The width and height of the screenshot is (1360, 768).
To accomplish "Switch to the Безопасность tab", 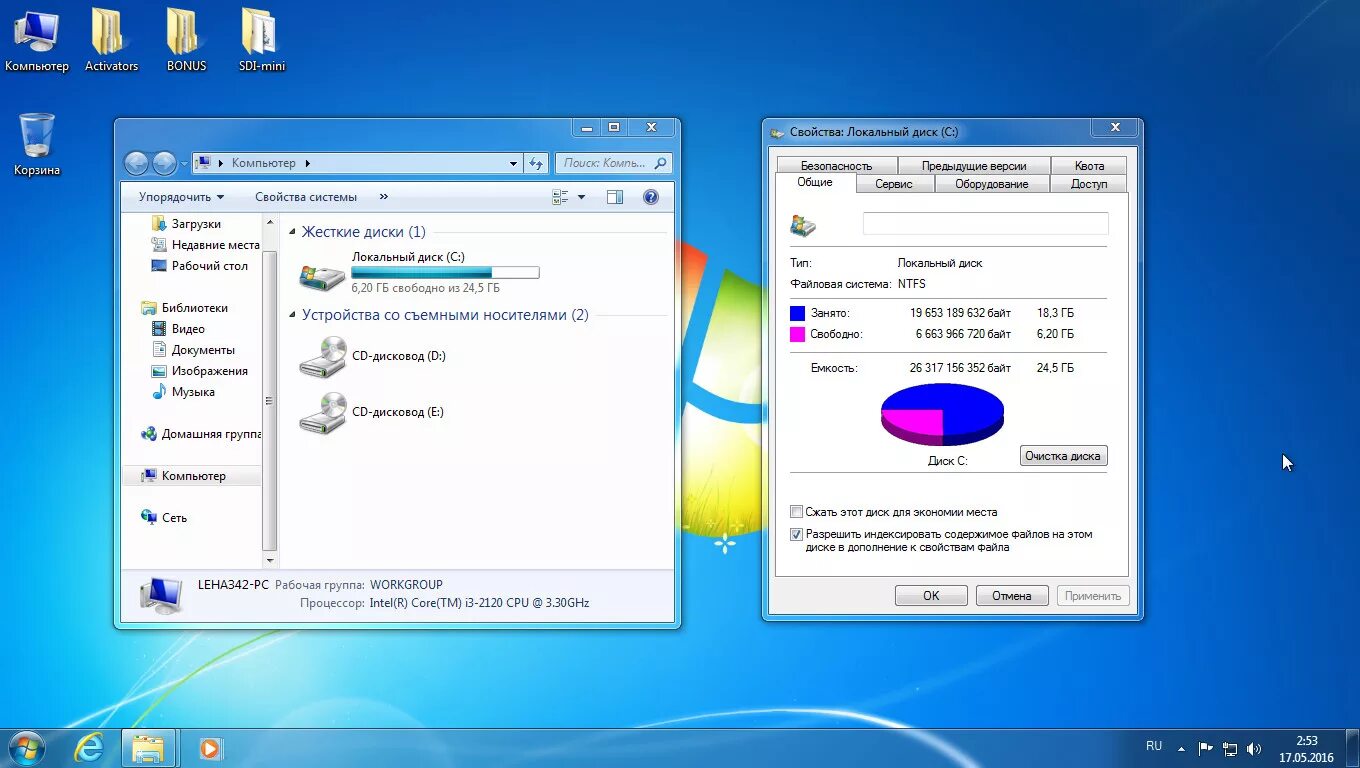I will tap(836, 166).
